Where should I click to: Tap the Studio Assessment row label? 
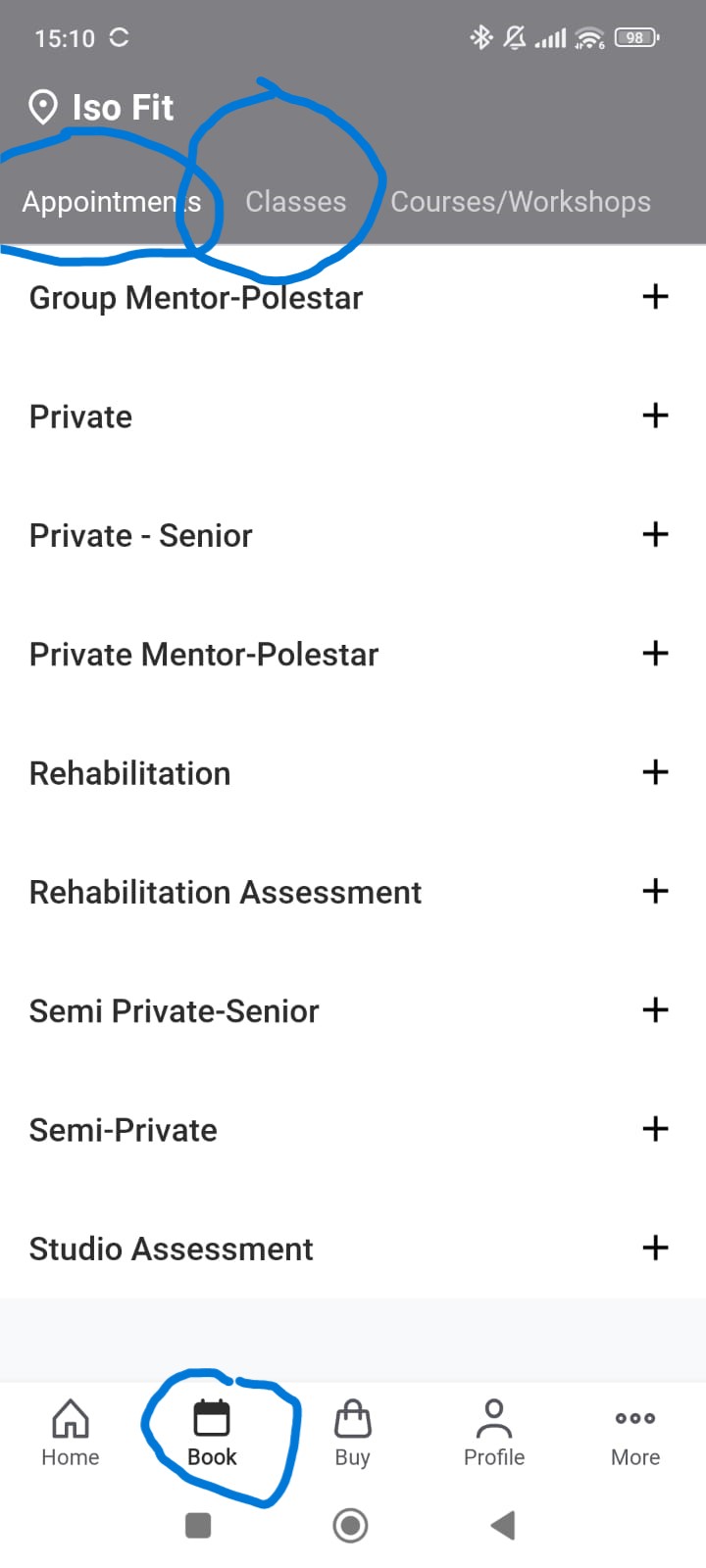[172, 1249]
